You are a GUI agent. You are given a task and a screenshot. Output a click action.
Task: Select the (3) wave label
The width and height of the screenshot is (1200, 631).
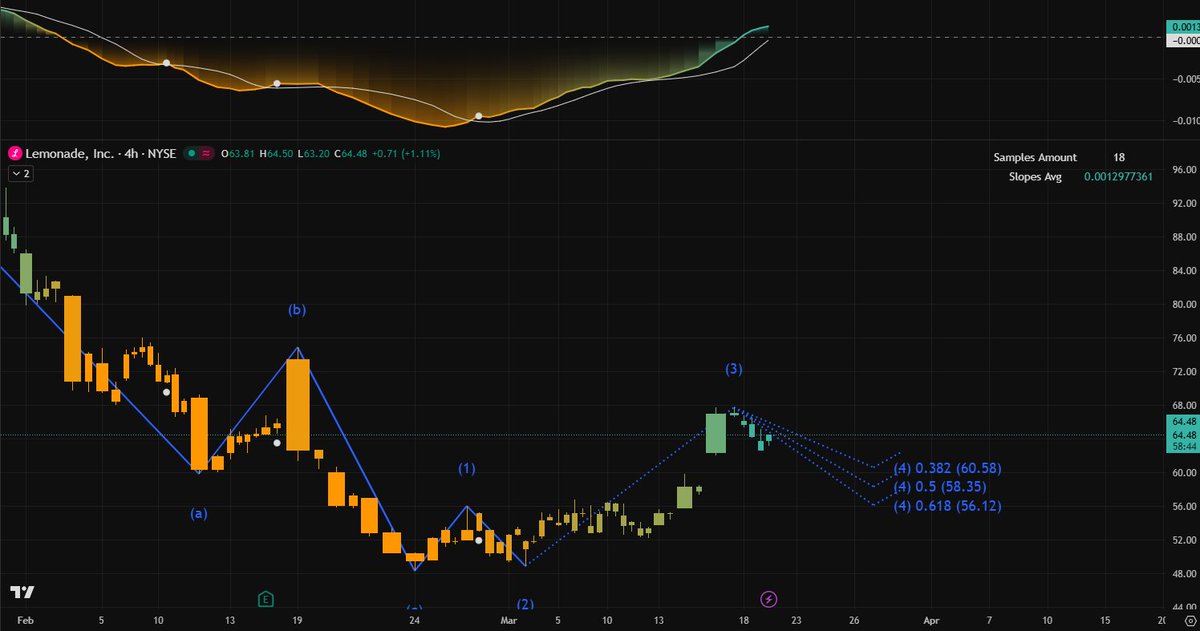[734, 369]
